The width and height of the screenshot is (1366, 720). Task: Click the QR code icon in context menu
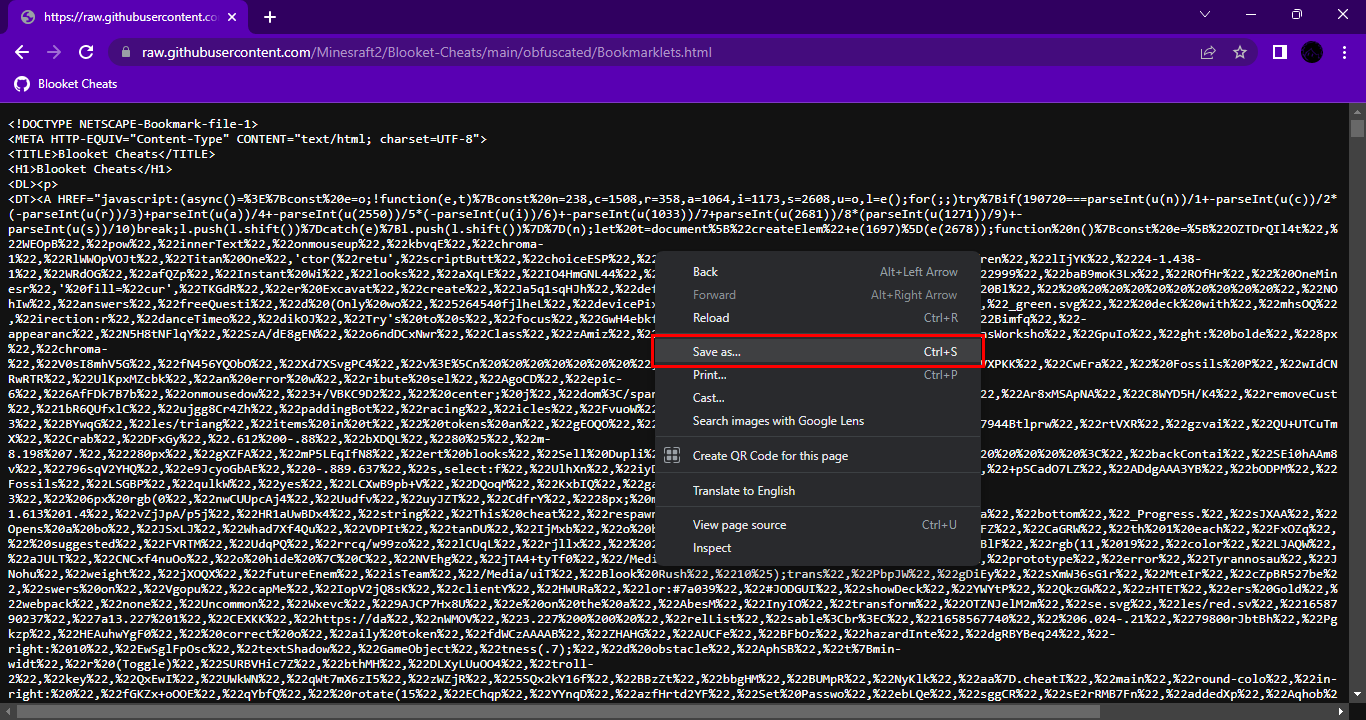(x=673, y=456)
